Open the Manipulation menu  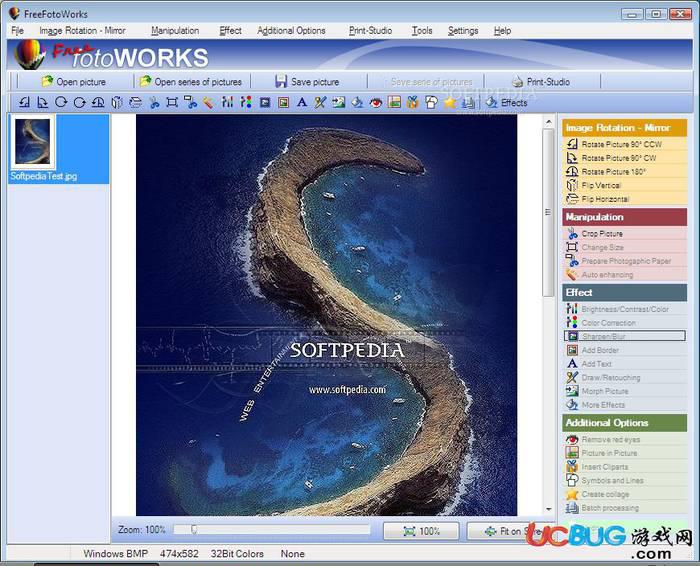pyautogui.click(x=175, y=31)
